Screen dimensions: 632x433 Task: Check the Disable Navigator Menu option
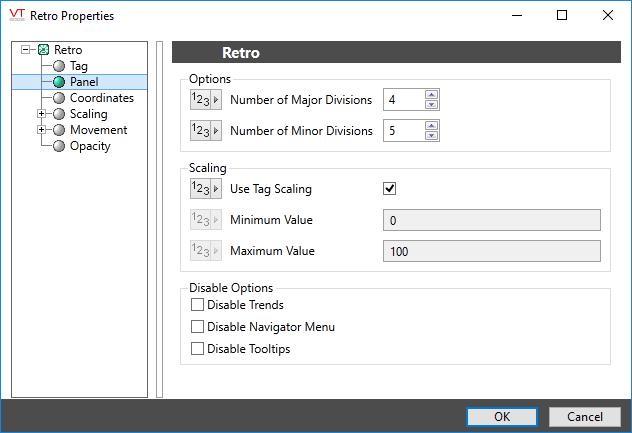[197, 327]
